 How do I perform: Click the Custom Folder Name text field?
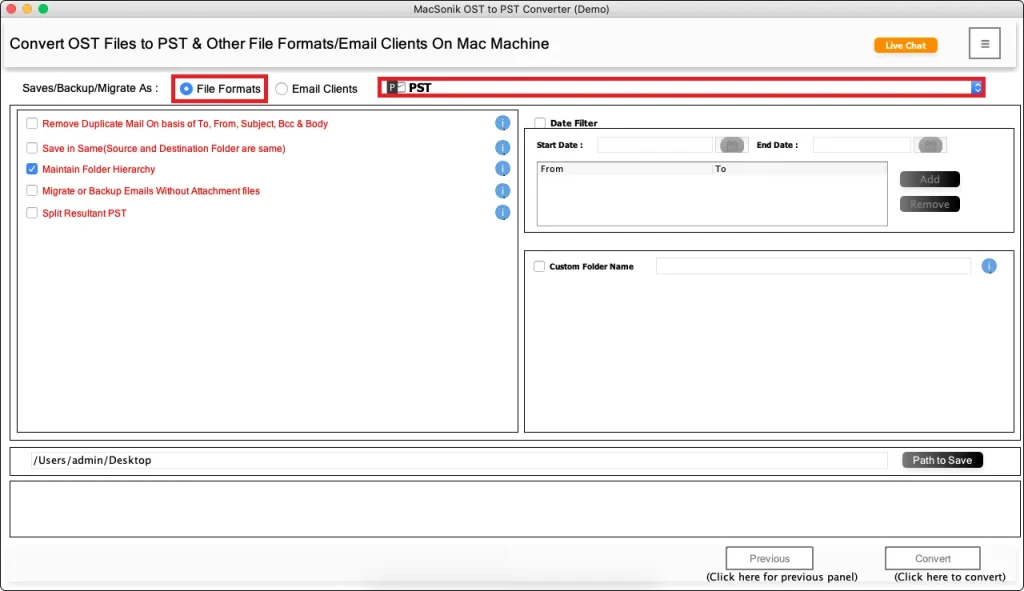pyautogui.click(x=813, y=266)
